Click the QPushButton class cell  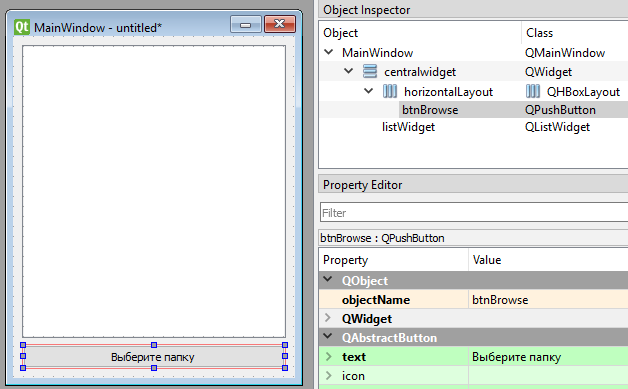pos(560,110)
